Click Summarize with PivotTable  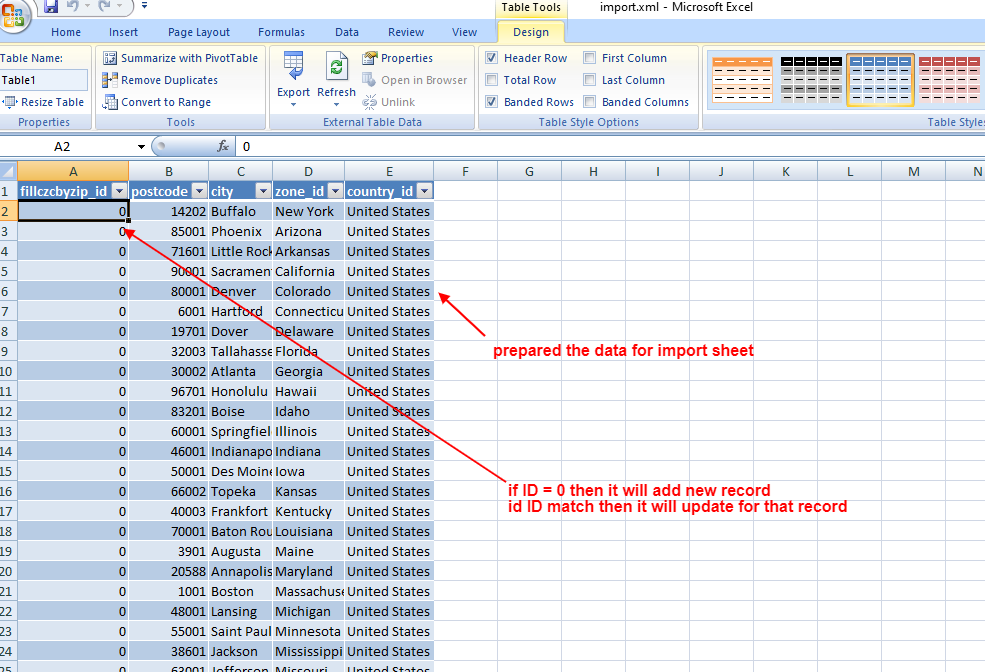click(x=181, y=58)
